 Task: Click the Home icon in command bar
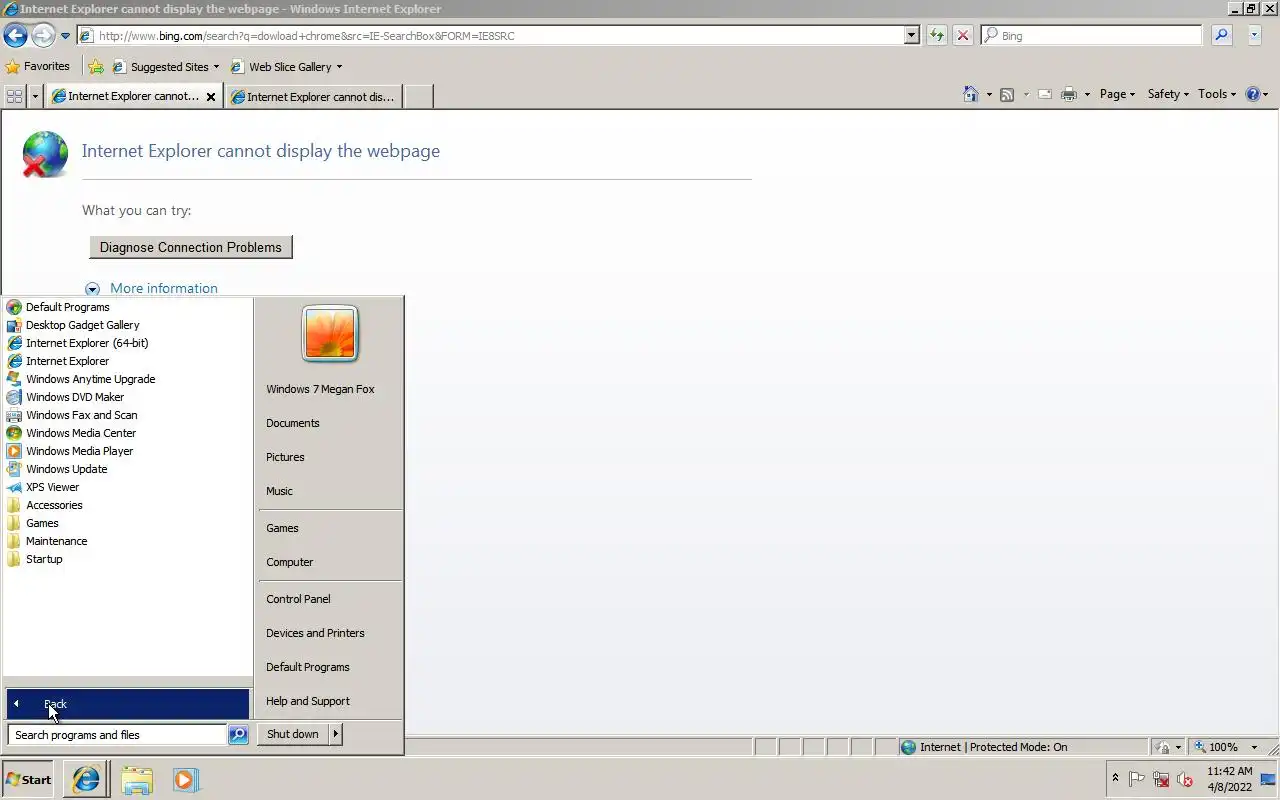(x=970, y=94)
